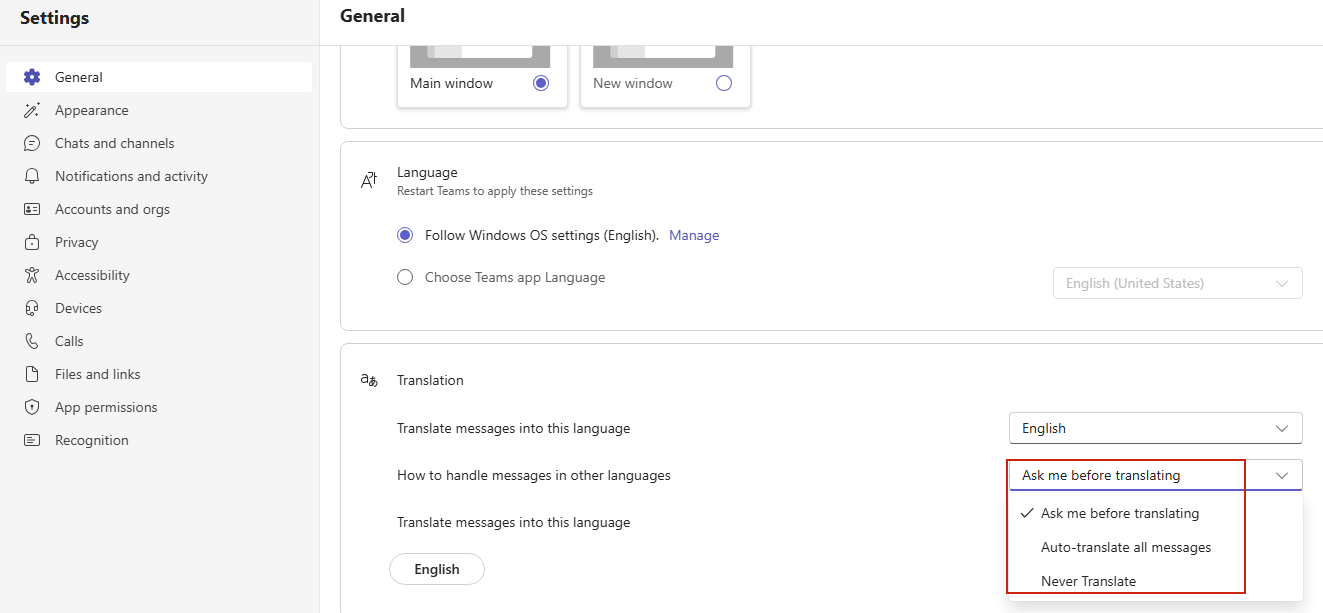The width and height of the screenshot is (1323, 613).
Task: Click the Main window layout thumbnail
Action: point(480,56)
